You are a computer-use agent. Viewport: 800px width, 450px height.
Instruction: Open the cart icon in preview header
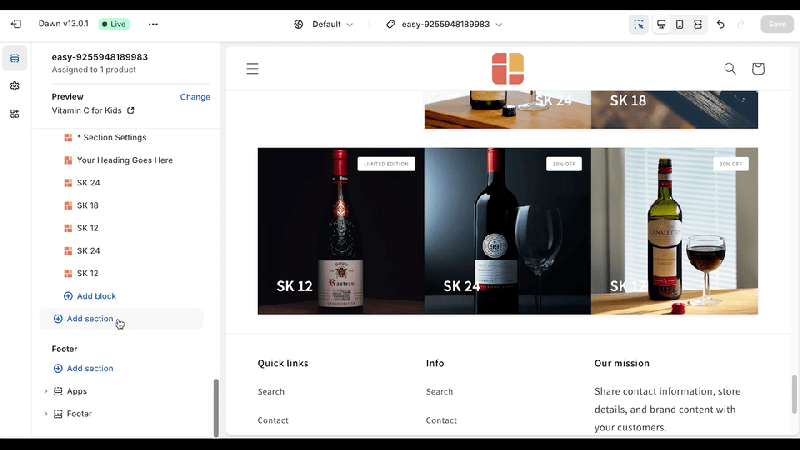click(x=758, y=68)
